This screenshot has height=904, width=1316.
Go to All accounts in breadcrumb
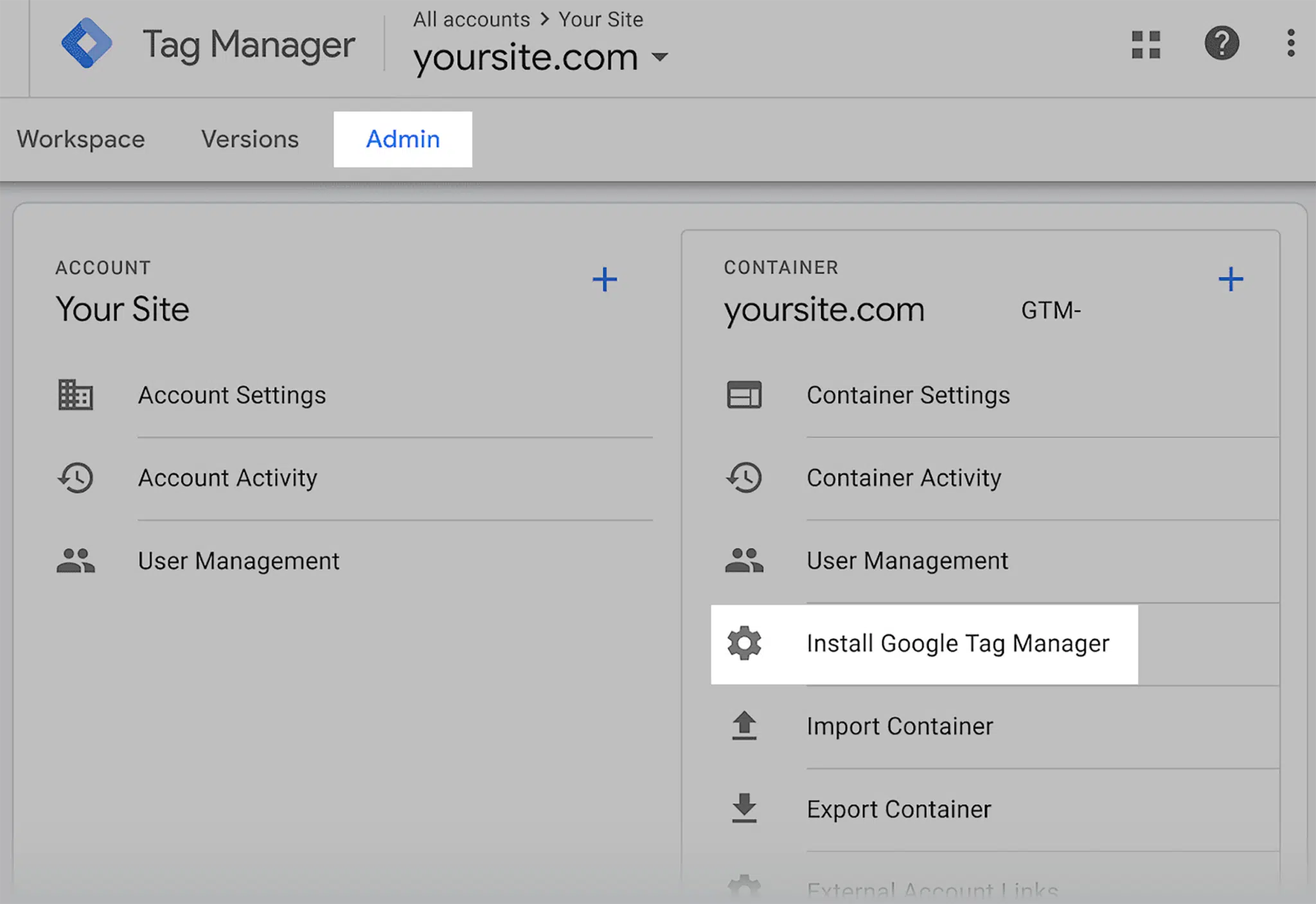pyautogui.click(x=472, y=19)
